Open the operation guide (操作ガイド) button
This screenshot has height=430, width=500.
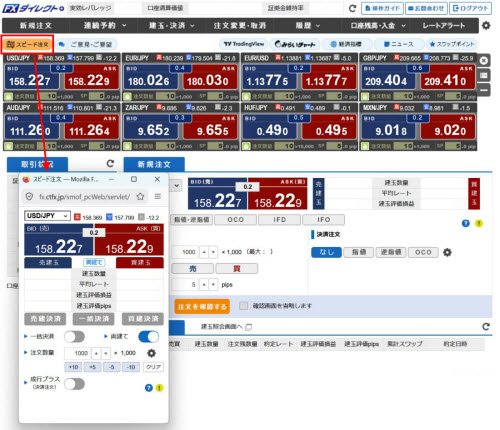(382, 8)
